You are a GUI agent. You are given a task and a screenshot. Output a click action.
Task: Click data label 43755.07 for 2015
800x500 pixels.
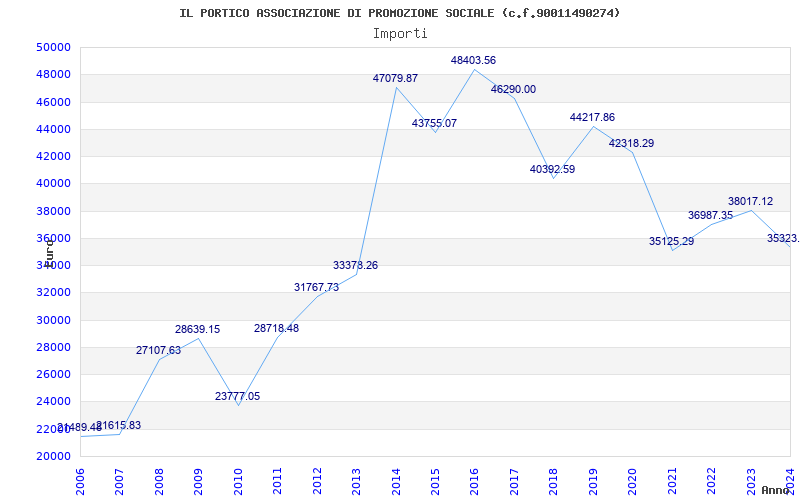point(434,123)
